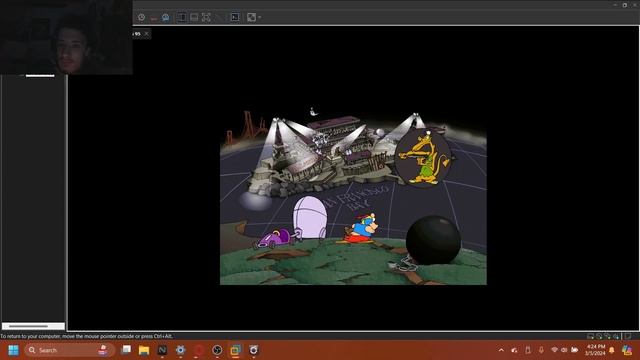This screenshot has height=360, width=640.
Task: Click the VM message log icon
Action: [x=628, y=336]
